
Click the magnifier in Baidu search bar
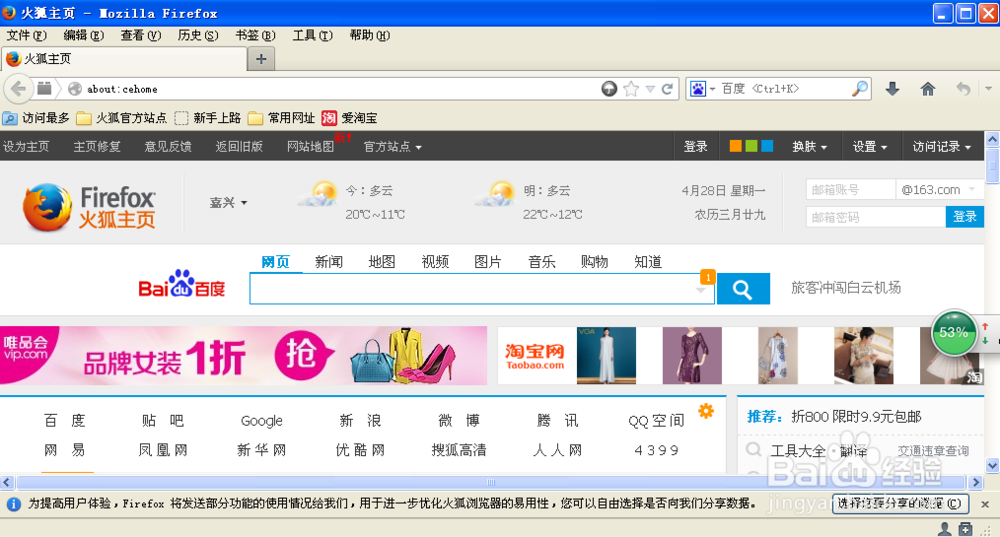coord(860,89)
